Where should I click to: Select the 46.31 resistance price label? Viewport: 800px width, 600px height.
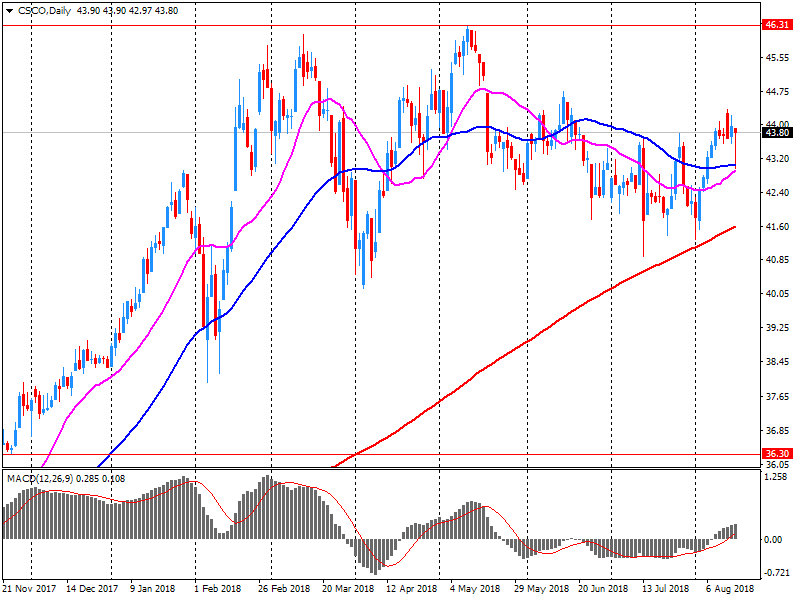(x=777, y=24)
